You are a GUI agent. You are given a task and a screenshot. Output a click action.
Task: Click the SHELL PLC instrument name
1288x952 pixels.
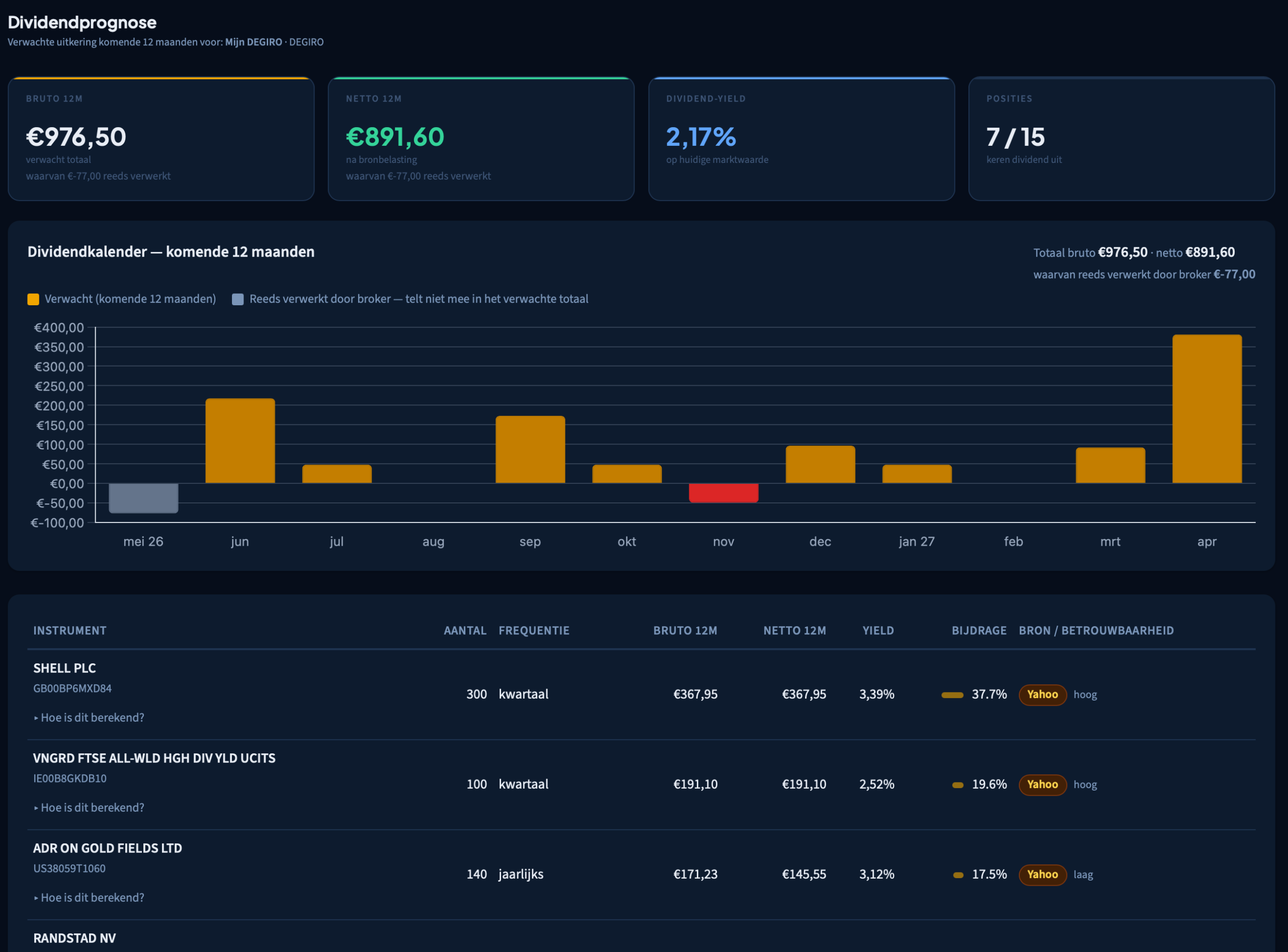(x=64, y=668)
